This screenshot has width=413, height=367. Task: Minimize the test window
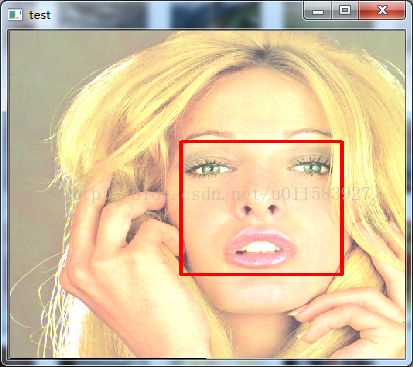point(318,11)
